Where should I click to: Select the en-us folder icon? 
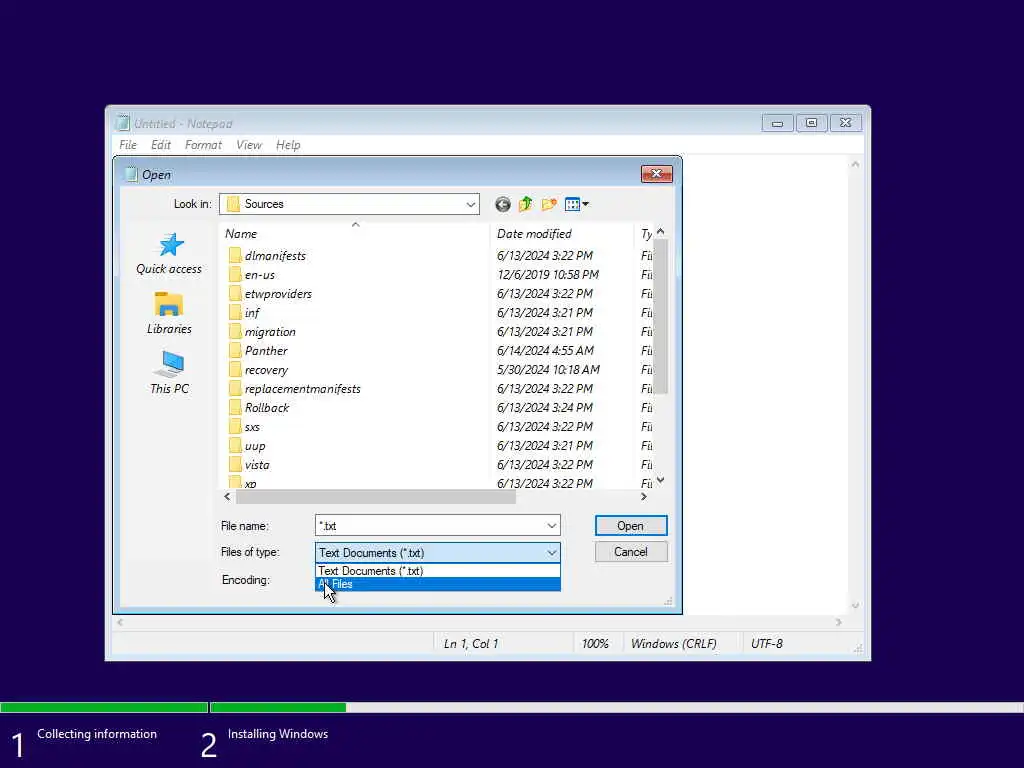(235, 274)
